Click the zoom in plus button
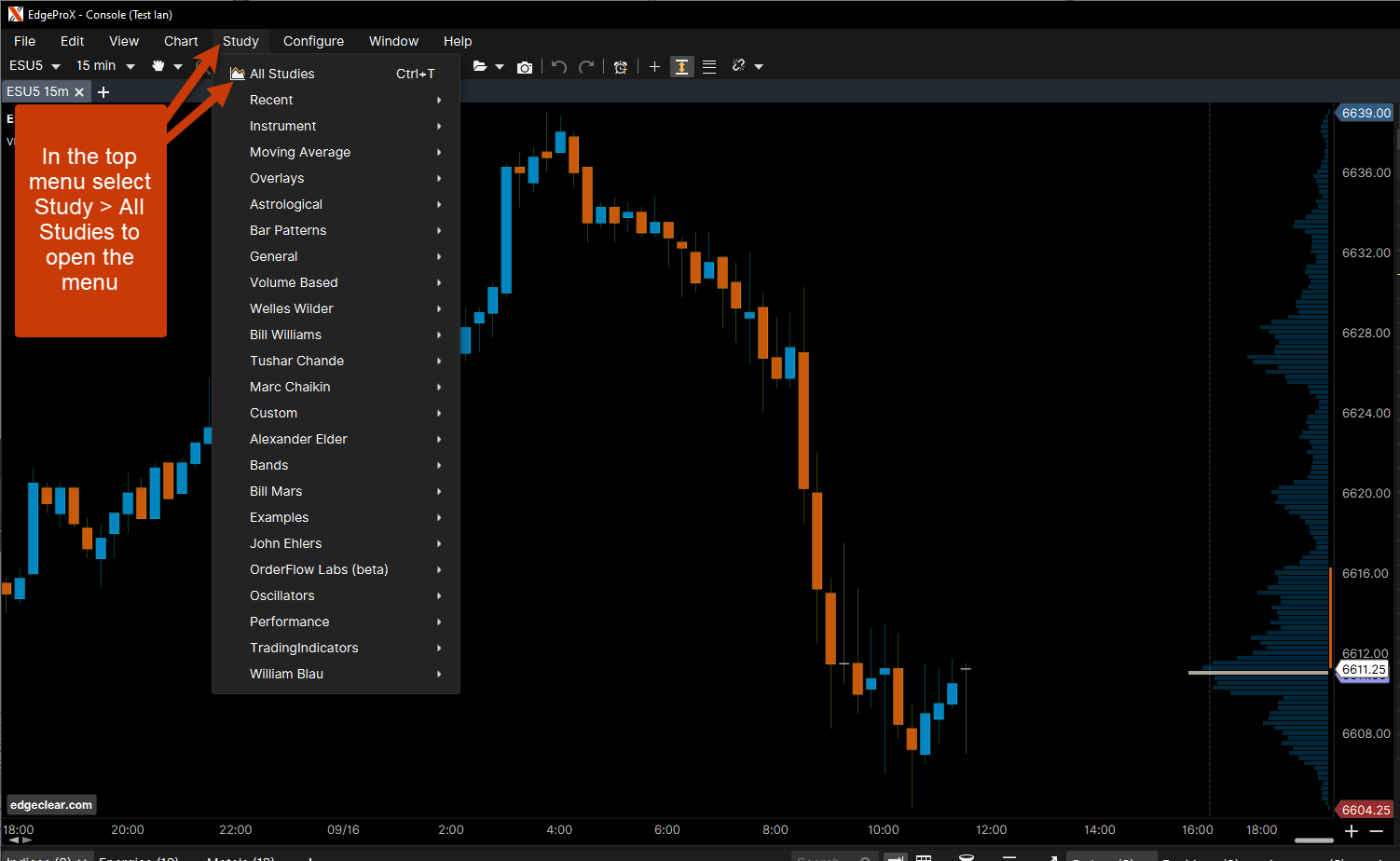1400x861 pixels. pyautogui.click(x=1352, y=831)
